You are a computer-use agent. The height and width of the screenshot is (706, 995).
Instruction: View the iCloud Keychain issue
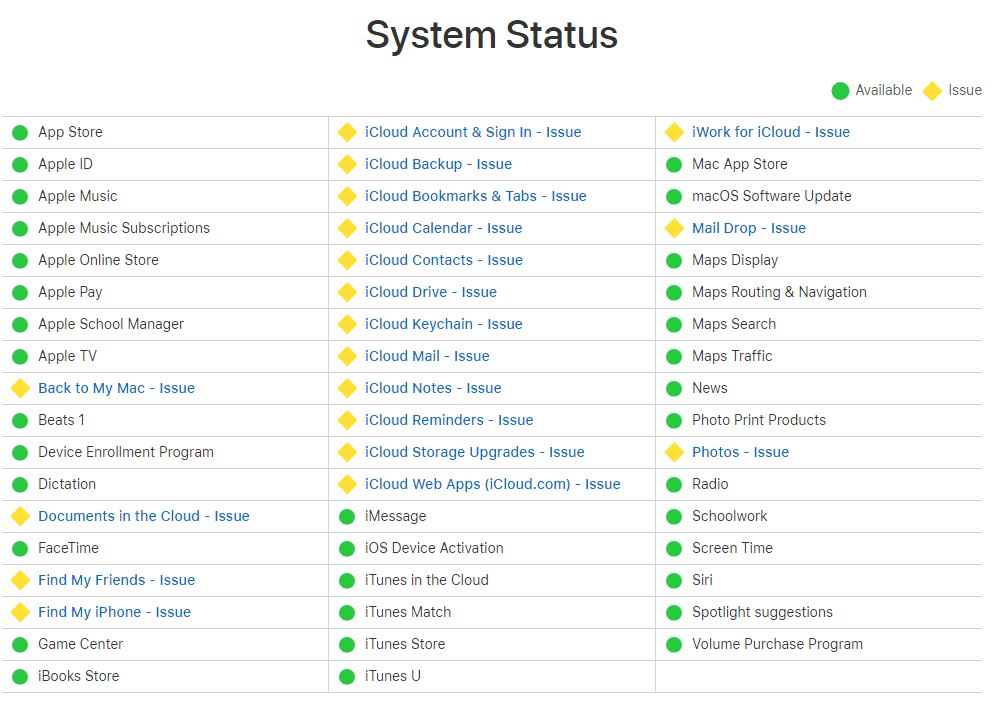[444, 324]
